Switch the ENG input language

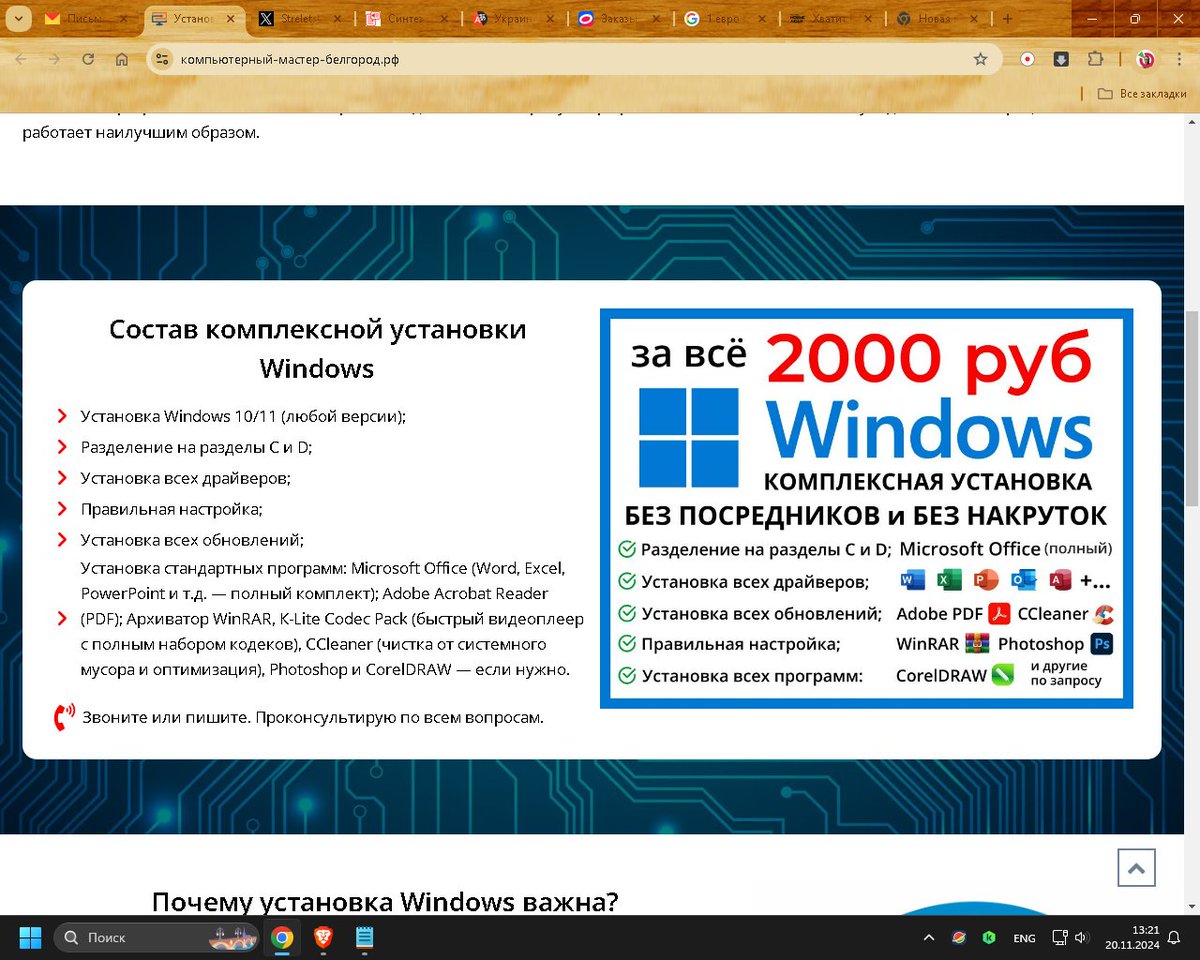pos(1024,938)
